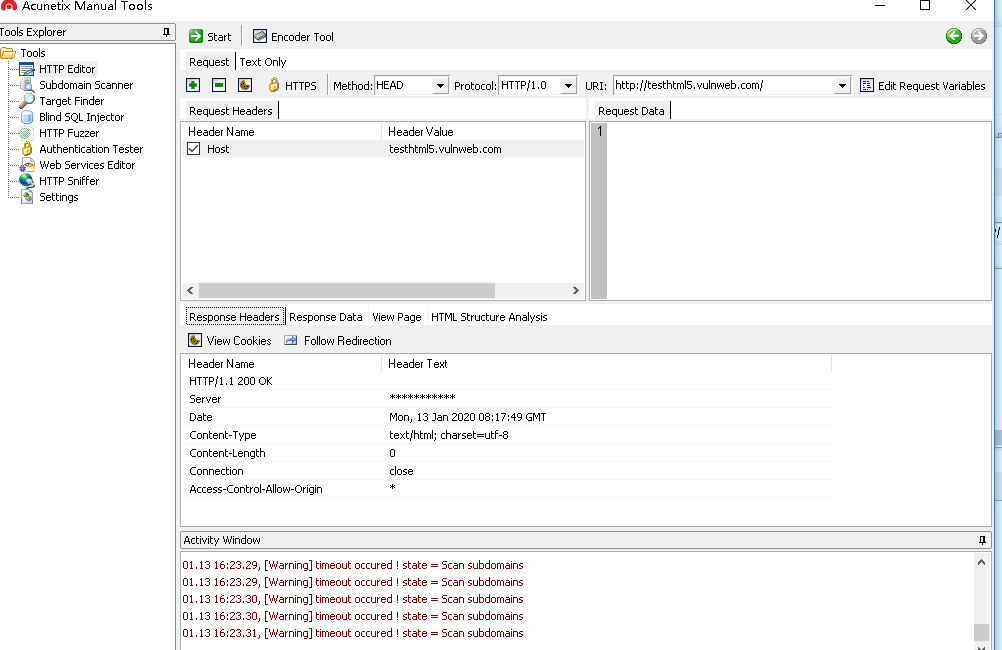Viewport: 1002px width, 650px height.
Task: Open Blind SQL Injector tool
Action: coord(81,117)
